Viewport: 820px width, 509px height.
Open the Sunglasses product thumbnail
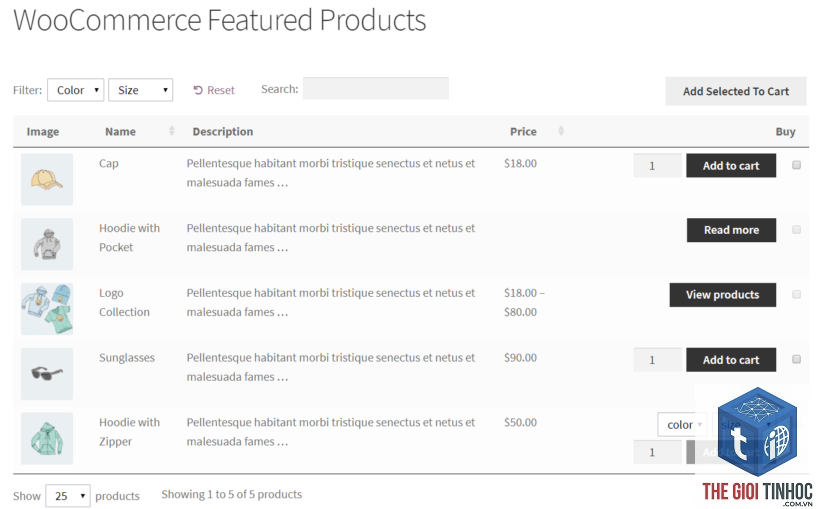[x=47, y=374]
